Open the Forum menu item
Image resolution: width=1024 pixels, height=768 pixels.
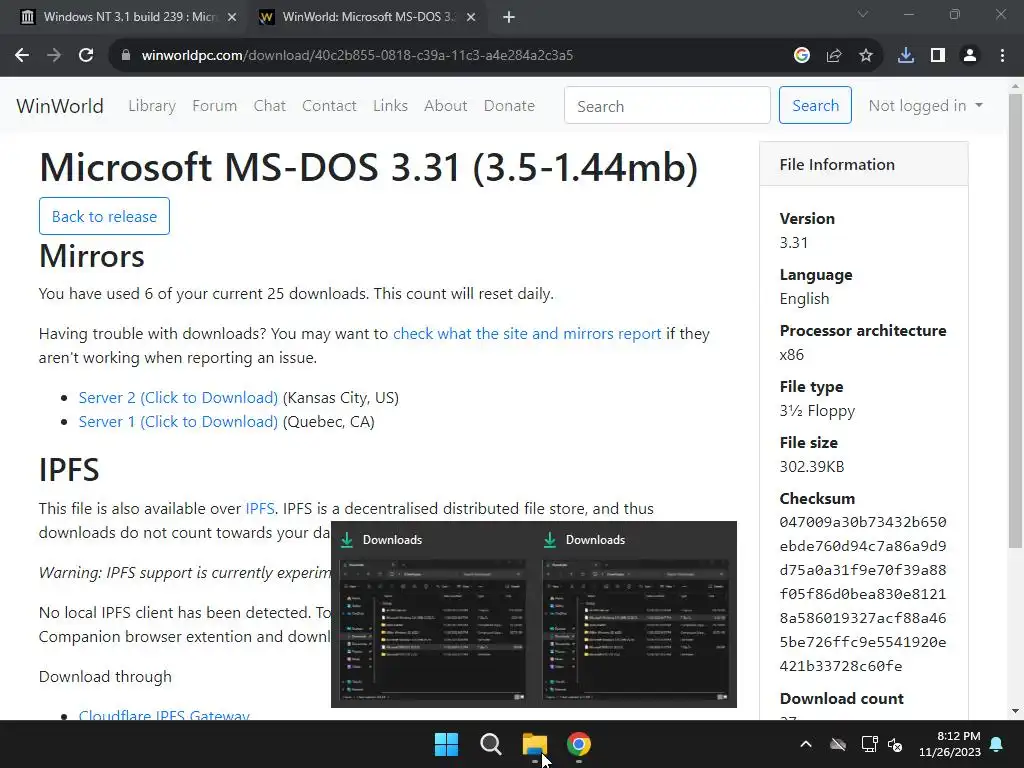tap(215, 106)
